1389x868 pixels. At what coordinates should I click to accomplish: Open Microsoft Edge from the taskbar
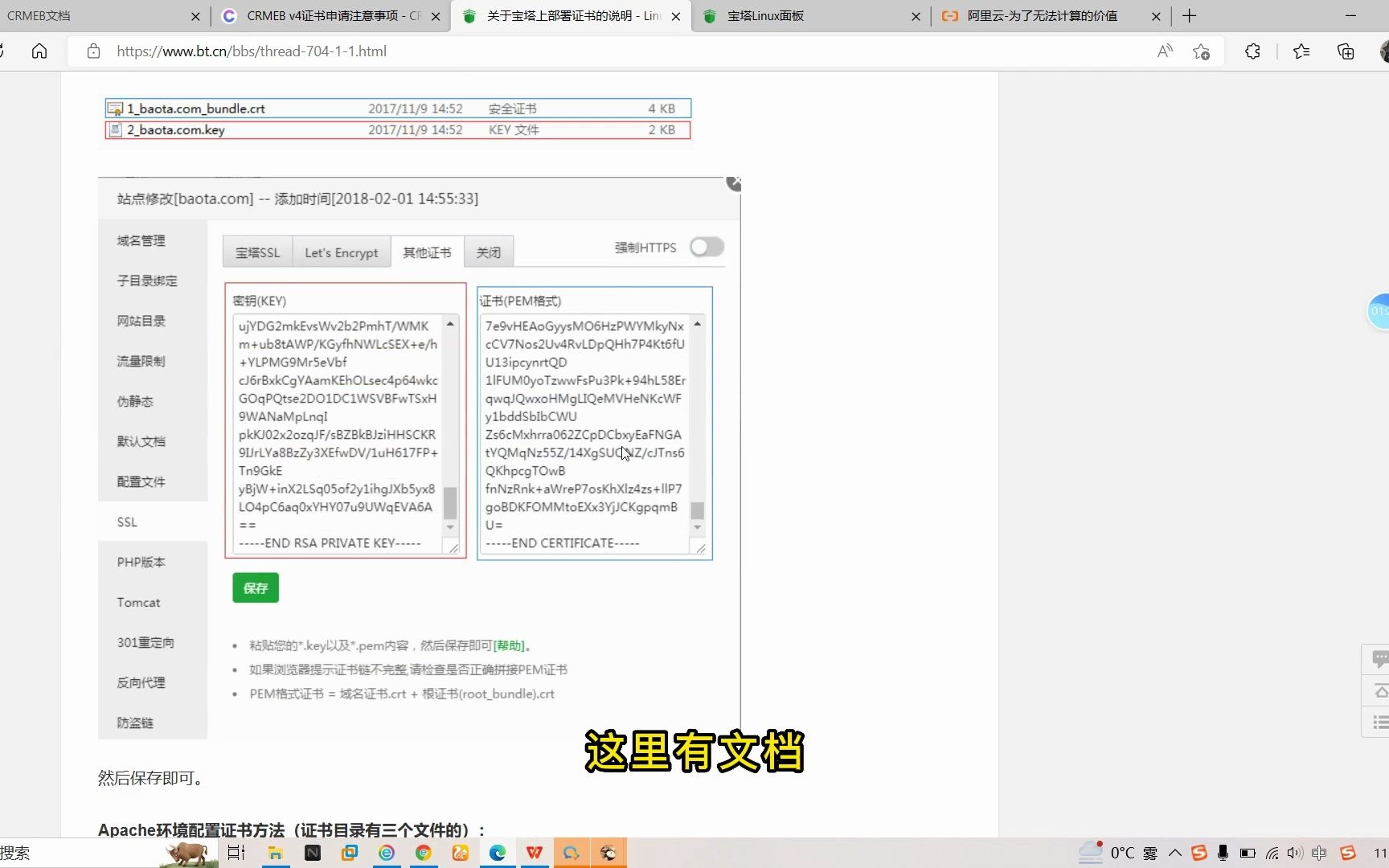point(498,853)
